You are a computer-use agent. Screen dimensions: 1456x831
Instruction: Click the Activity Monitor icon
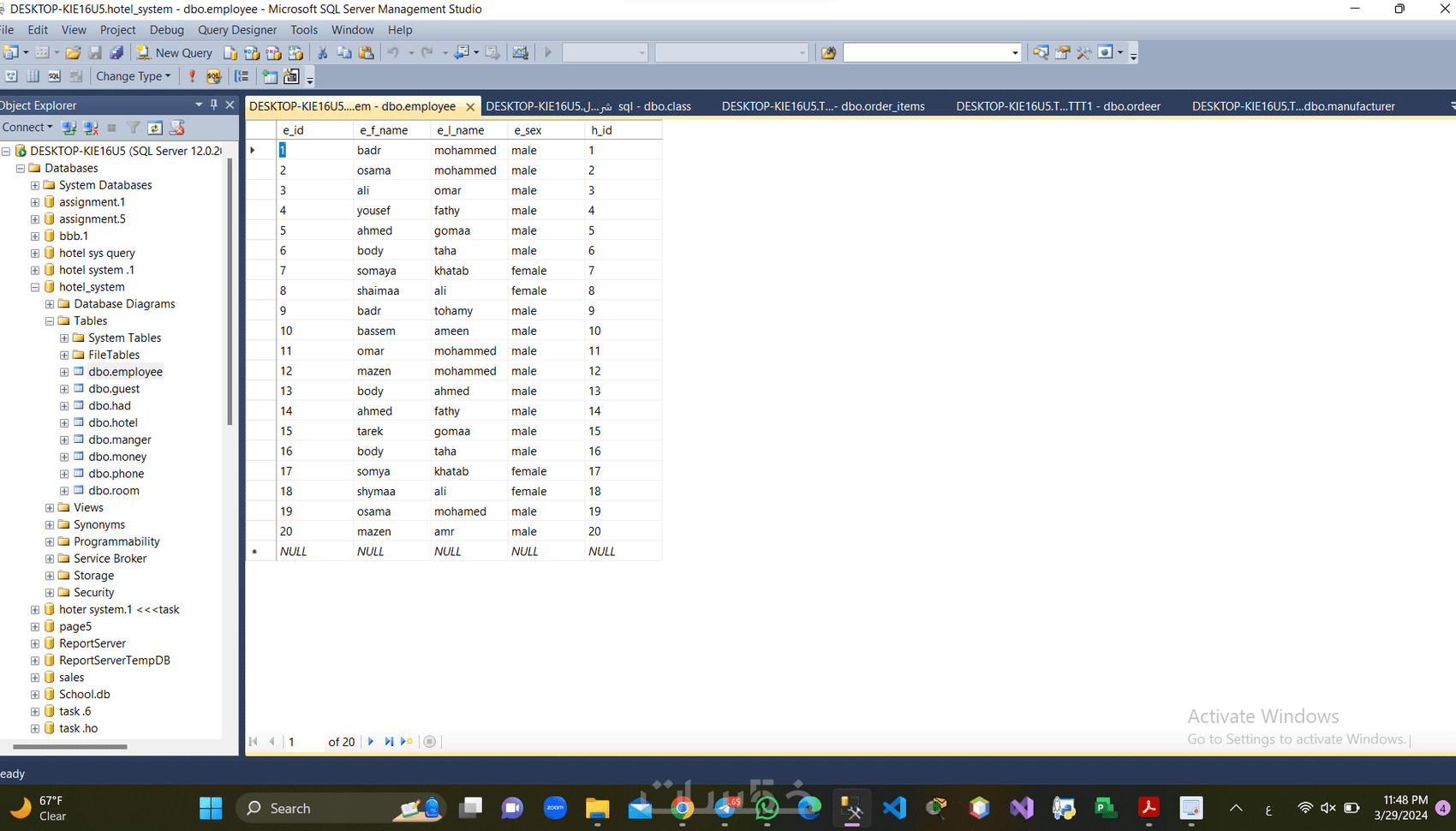pyautogui.click(x=520, y=53)
